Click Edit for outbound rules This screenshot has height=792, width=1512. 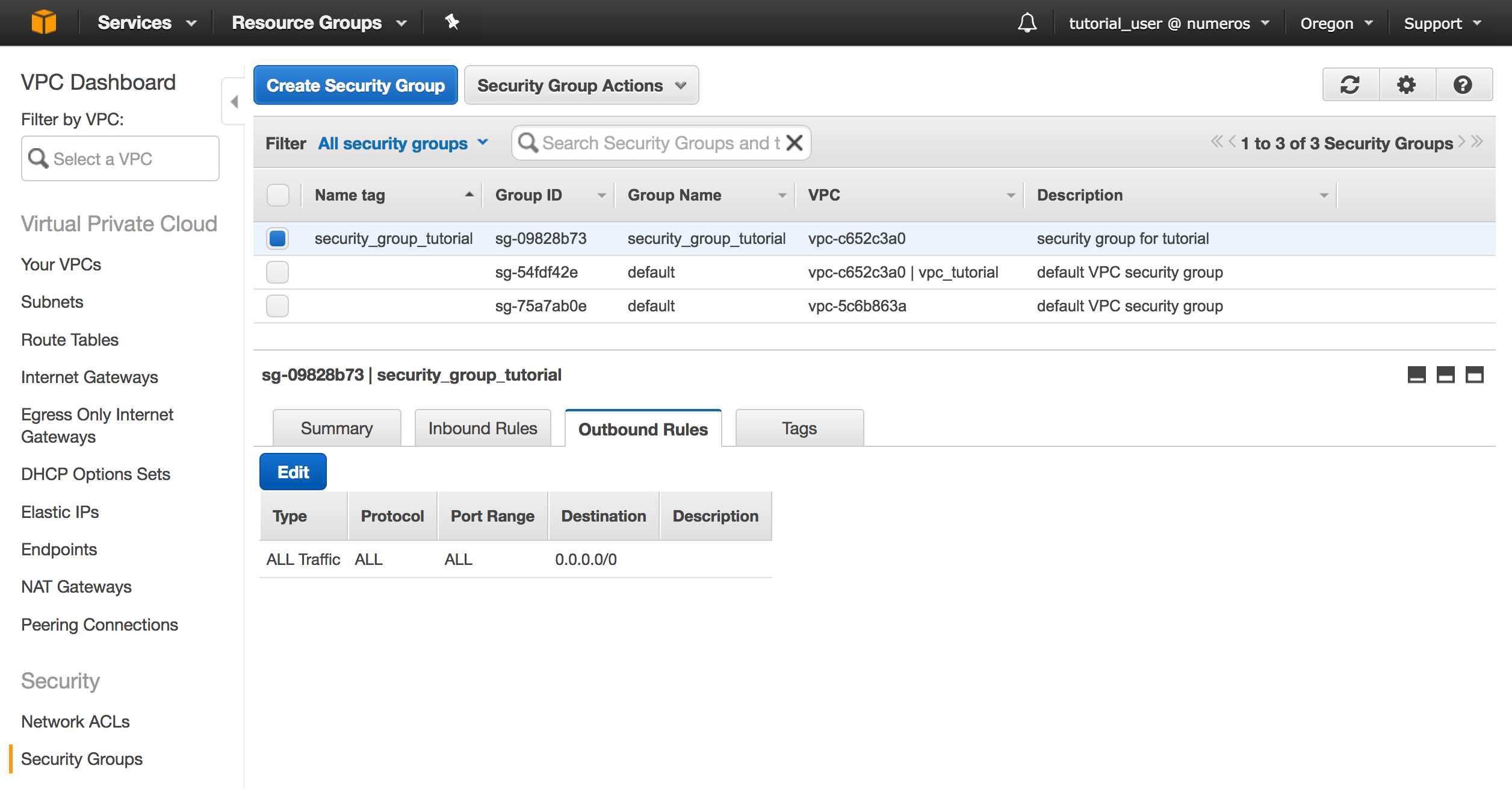(x=293, y=472)
